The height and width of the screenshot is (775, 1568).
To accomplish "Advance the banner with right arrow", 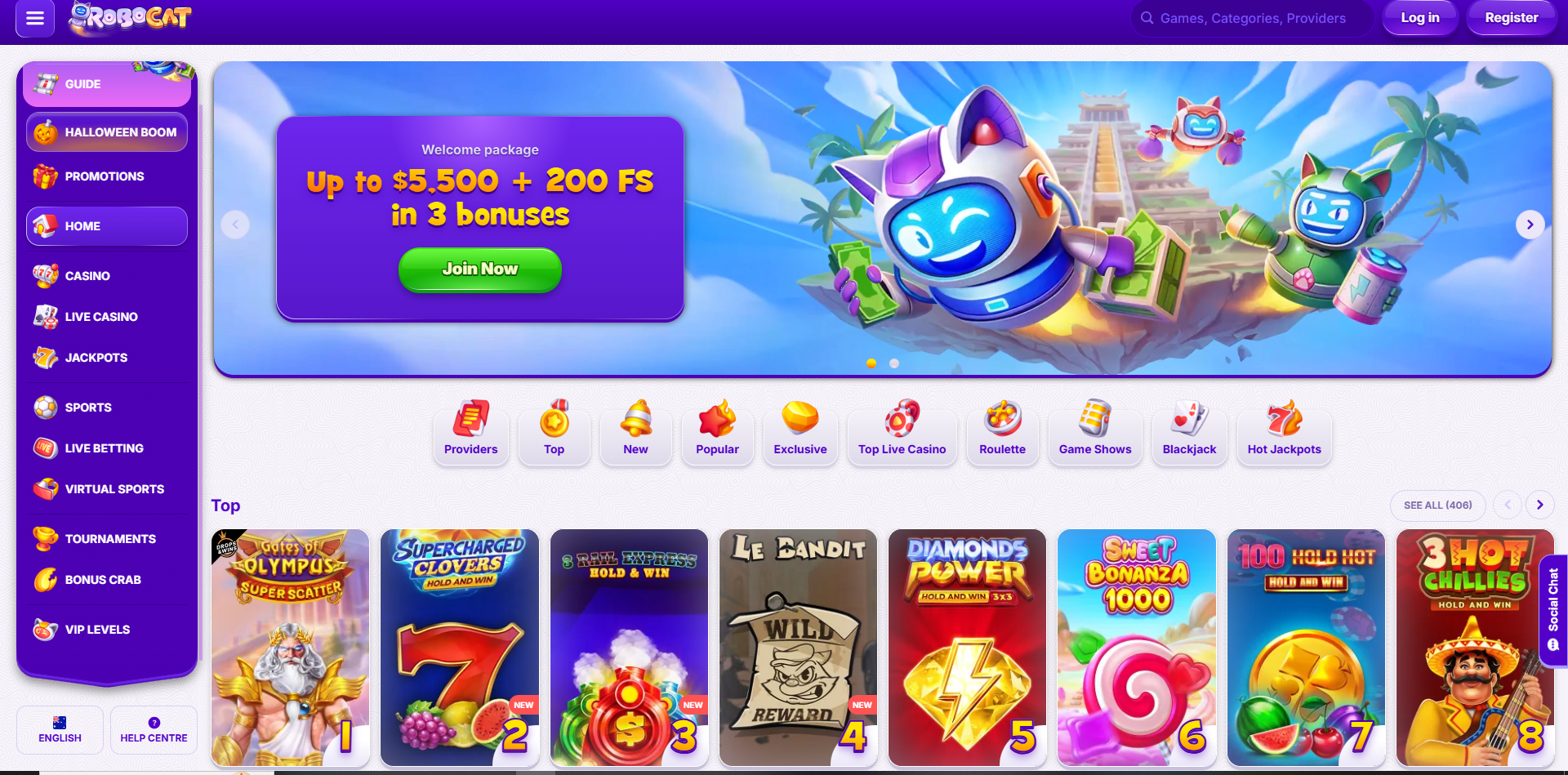I will (x=1530, y=225).
